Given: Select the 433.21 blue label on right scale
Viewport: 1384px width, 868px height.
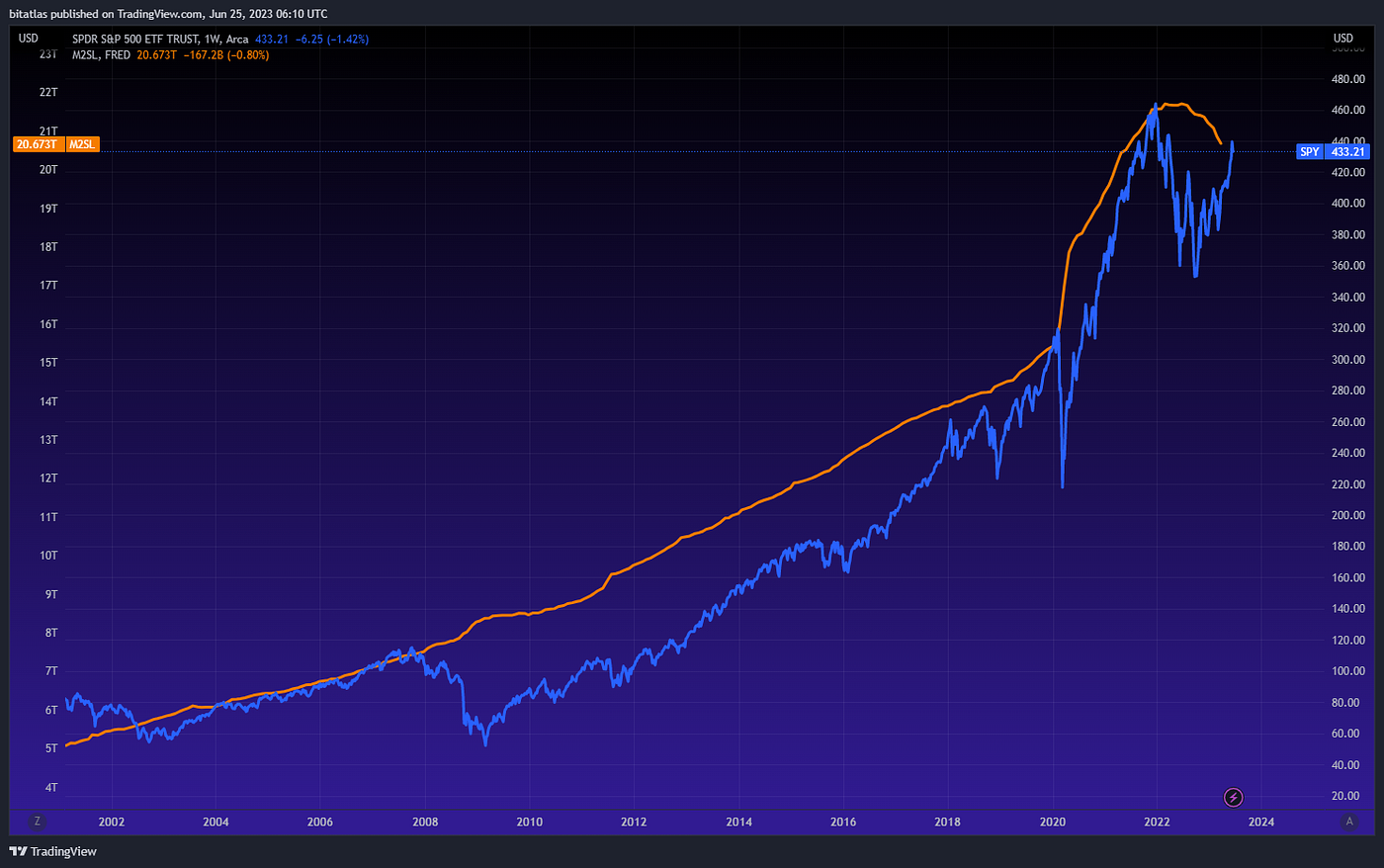Looking at the screenshot, I should point(1347,152).
